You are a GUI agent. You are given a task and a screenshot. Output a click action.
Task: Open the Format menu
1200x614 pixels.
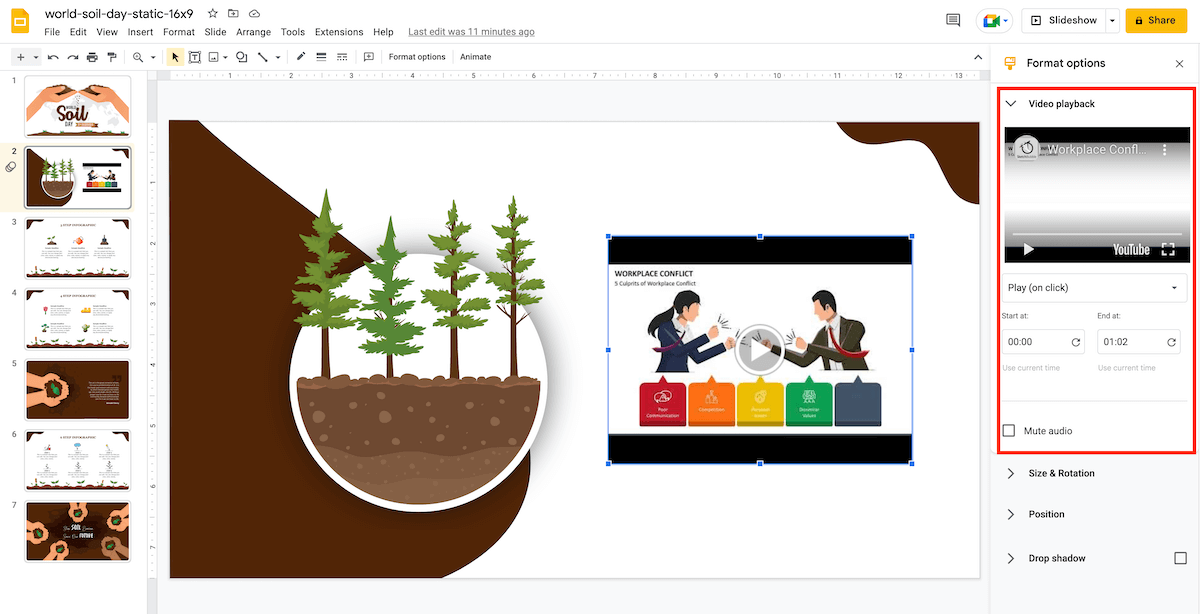(x=179, y=32)
